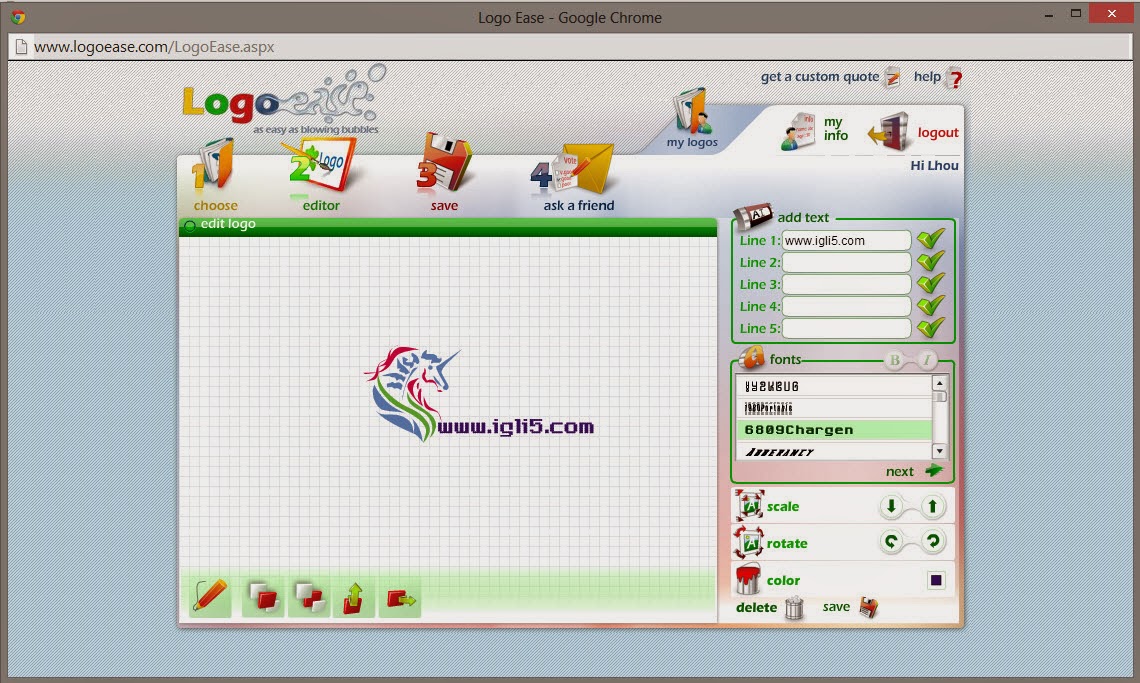Rotate text clockwise
Screen dimensions: 1140x683
[932, 543]
